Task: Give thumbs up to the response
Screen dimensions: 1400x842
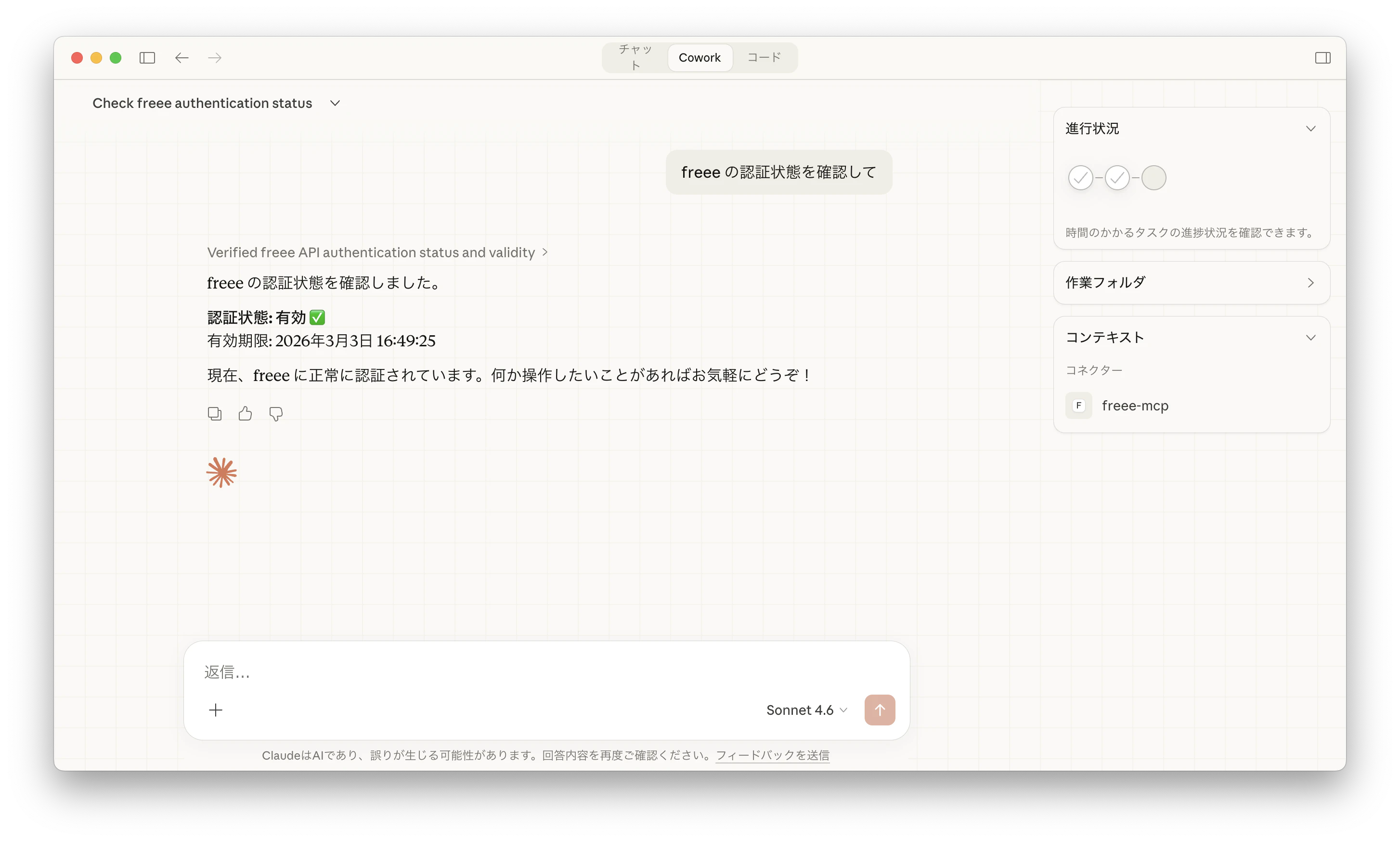Action: click(x=245, y=414)
